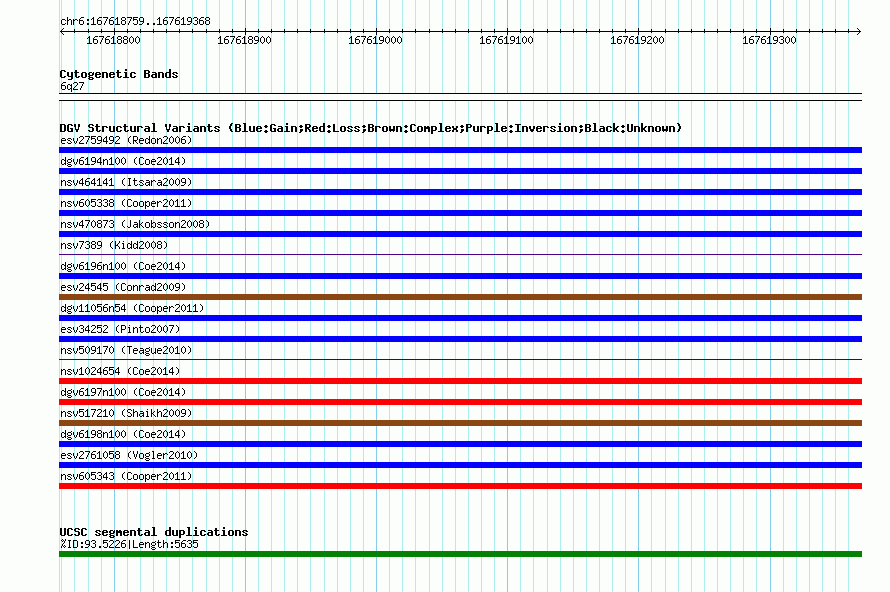Image resolution: width=890 pixels, height=592 pixels.
Task: Click the Cytogenetic Bands track title
Action: 119,74
